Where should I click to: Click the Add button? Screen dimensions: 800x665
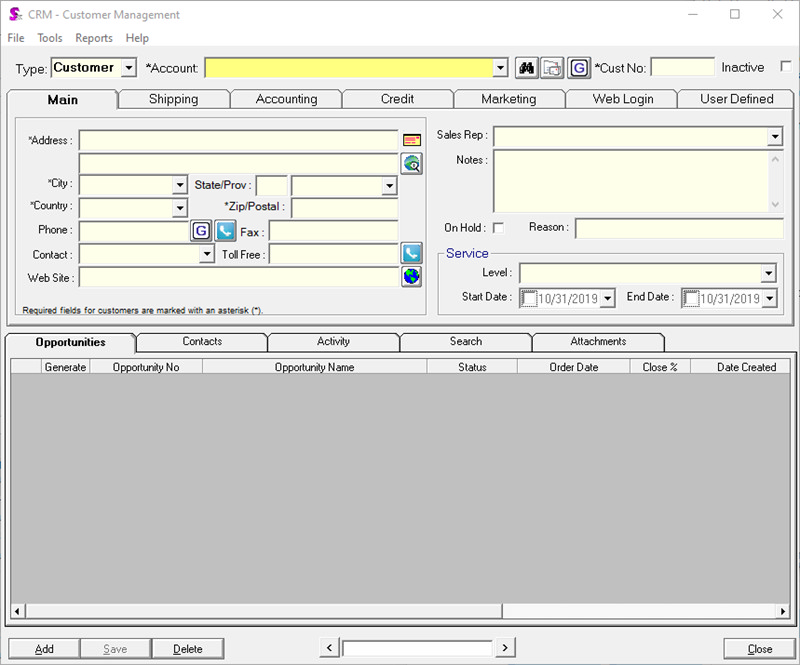click(x=42, y=648)
